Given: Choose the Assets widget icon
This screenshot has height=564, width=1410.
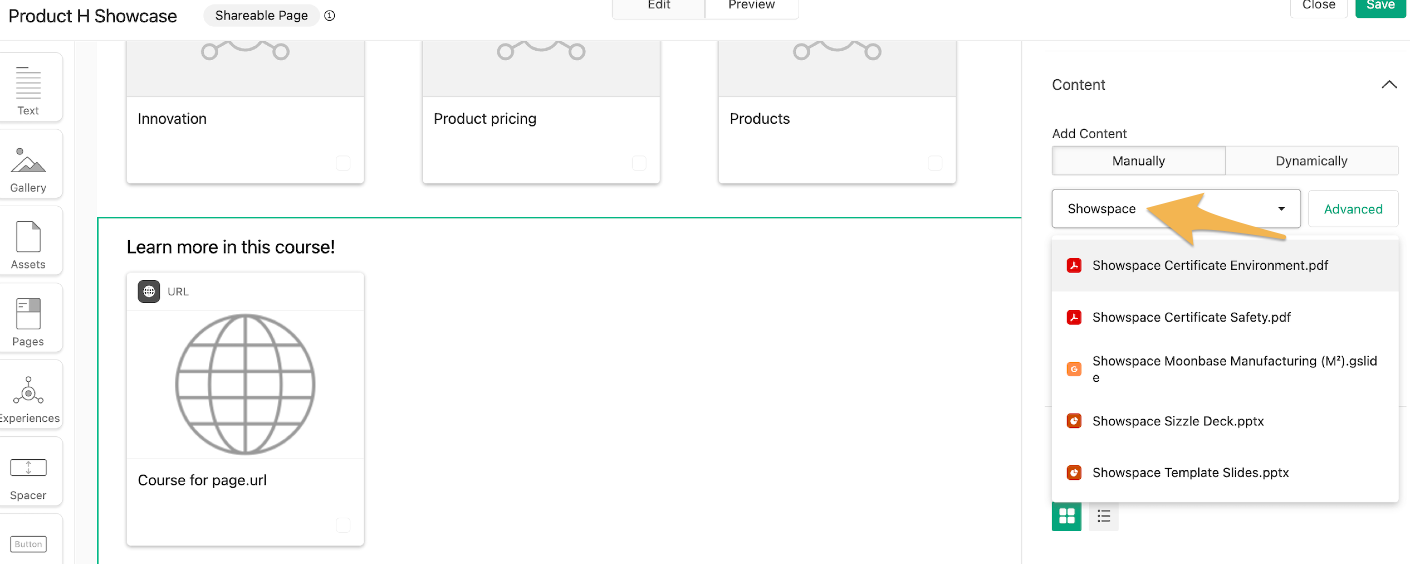Looking at the screenshot, I should point(28,241).
